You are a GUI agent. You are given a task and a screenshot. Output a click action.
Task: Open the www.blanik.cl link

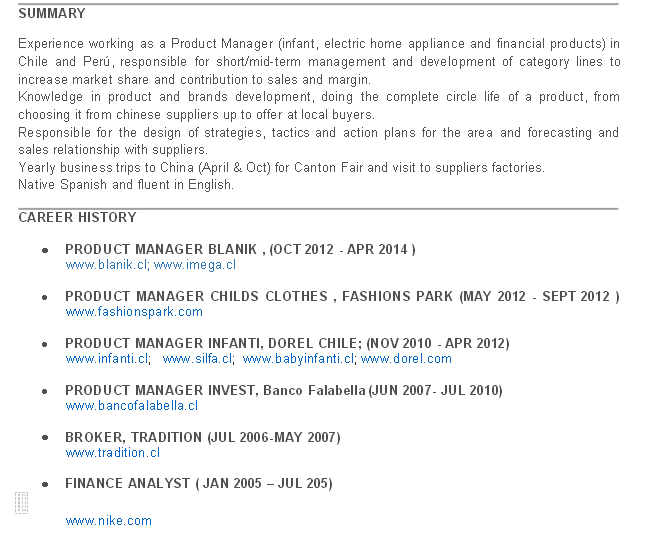point(106,265)
